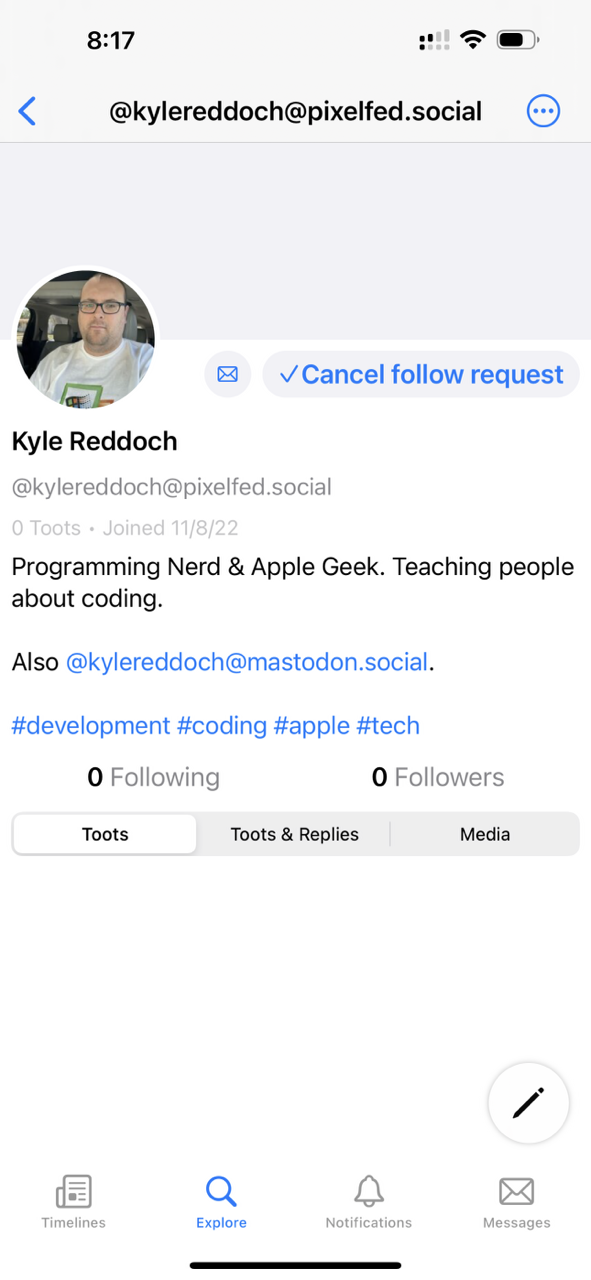View the 0 Followers list

tap(438, 777)
